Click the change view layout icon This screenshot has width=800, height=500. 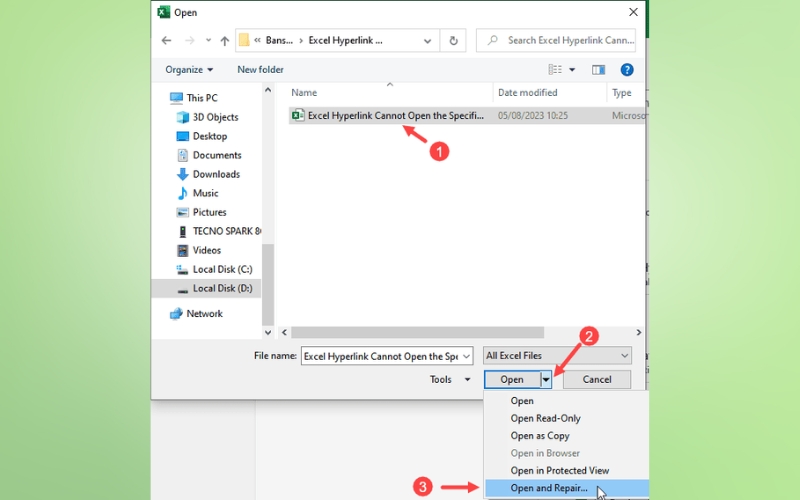(555, 70)
